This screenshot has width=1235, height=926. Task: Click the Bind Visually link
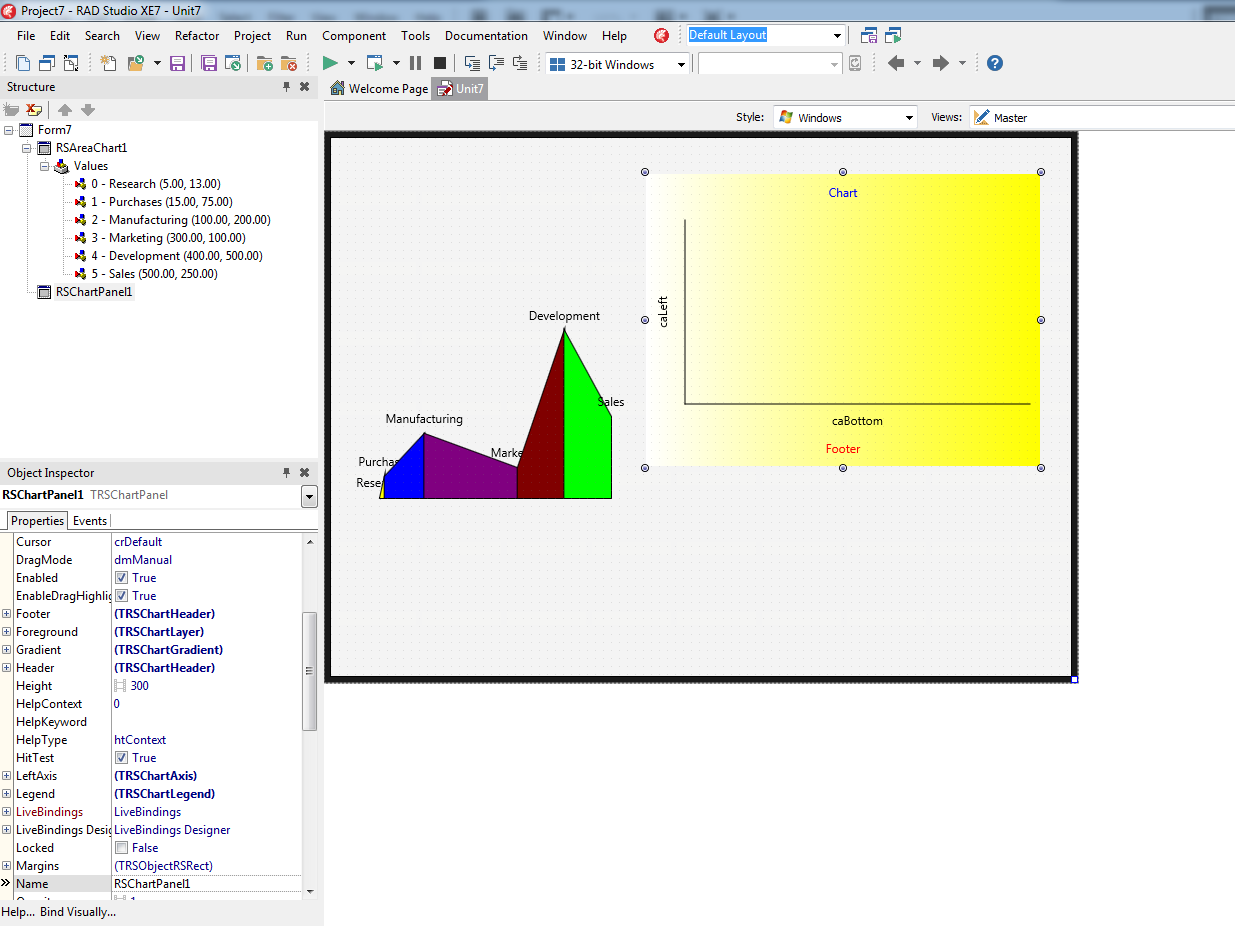tap(78, 912)
